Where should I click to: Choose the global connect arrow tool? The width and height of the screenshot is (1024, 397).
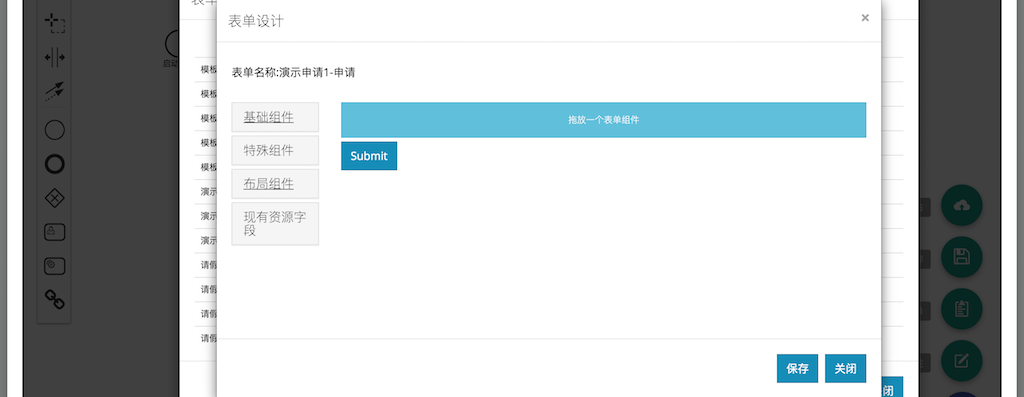click(54, 91)
